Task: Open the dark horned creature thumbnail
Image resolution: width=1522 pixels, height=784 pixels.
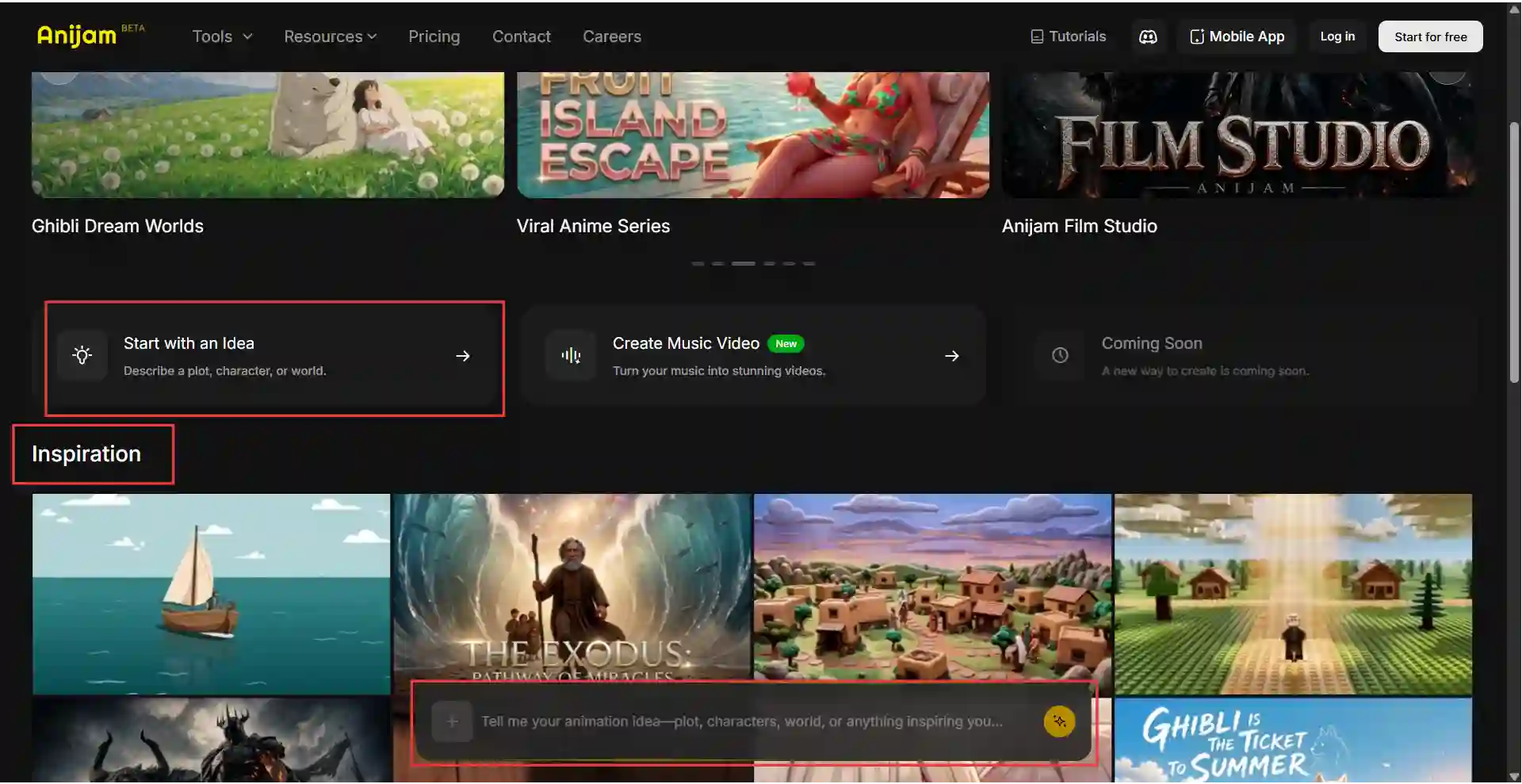Action: tap(211, 740)
